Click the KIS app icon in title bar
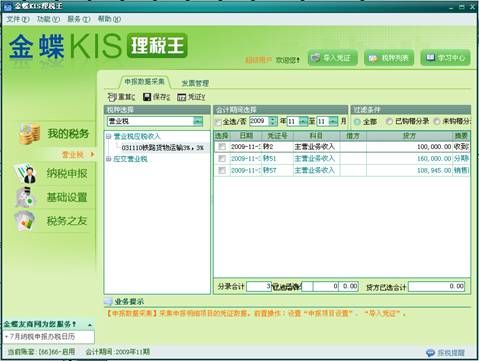 pyautogui.click(x=8, y=6)
